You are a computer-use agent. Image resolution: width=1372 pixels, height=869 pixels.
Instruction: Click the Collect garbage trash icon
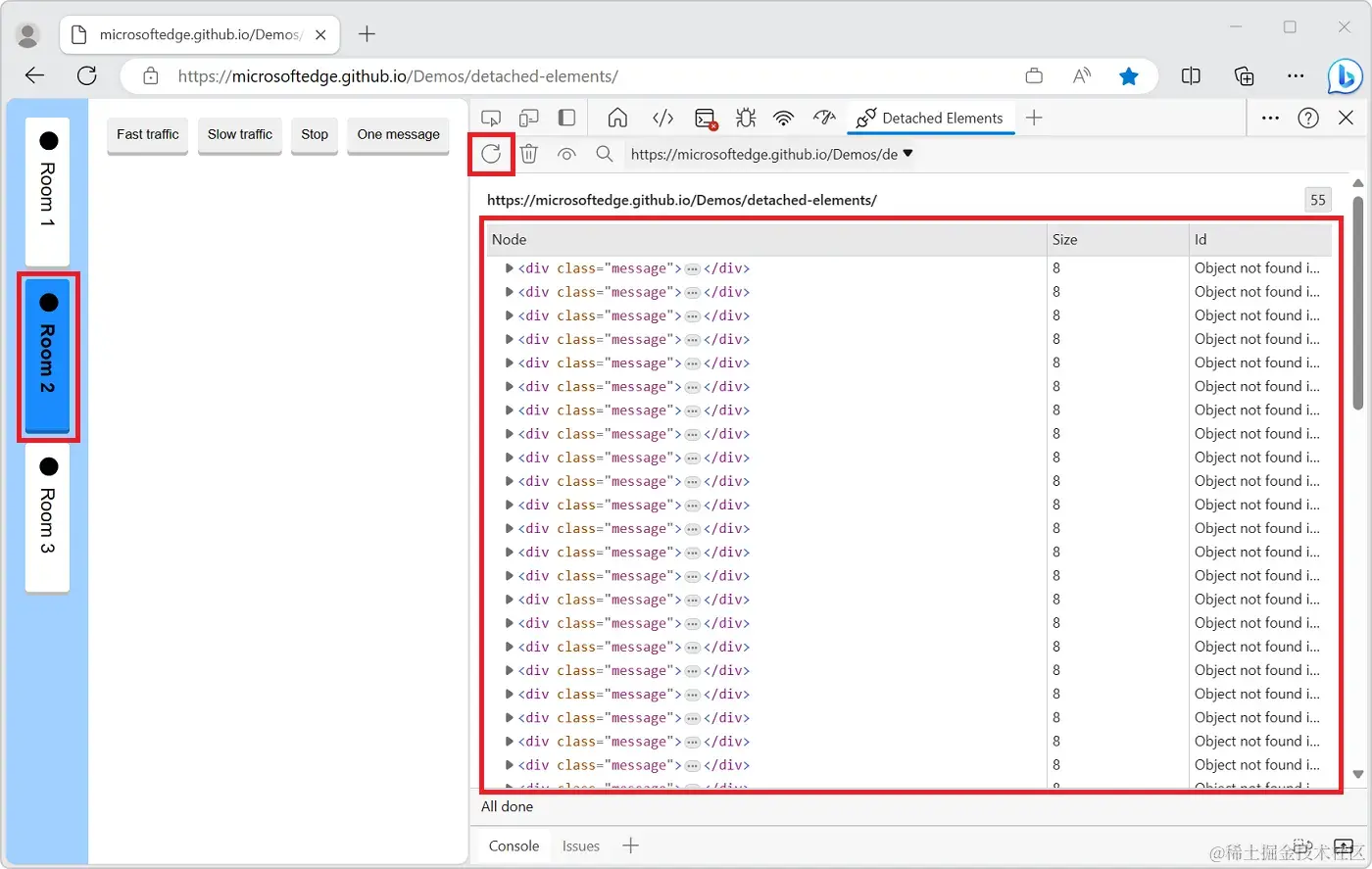pos(529,154)
